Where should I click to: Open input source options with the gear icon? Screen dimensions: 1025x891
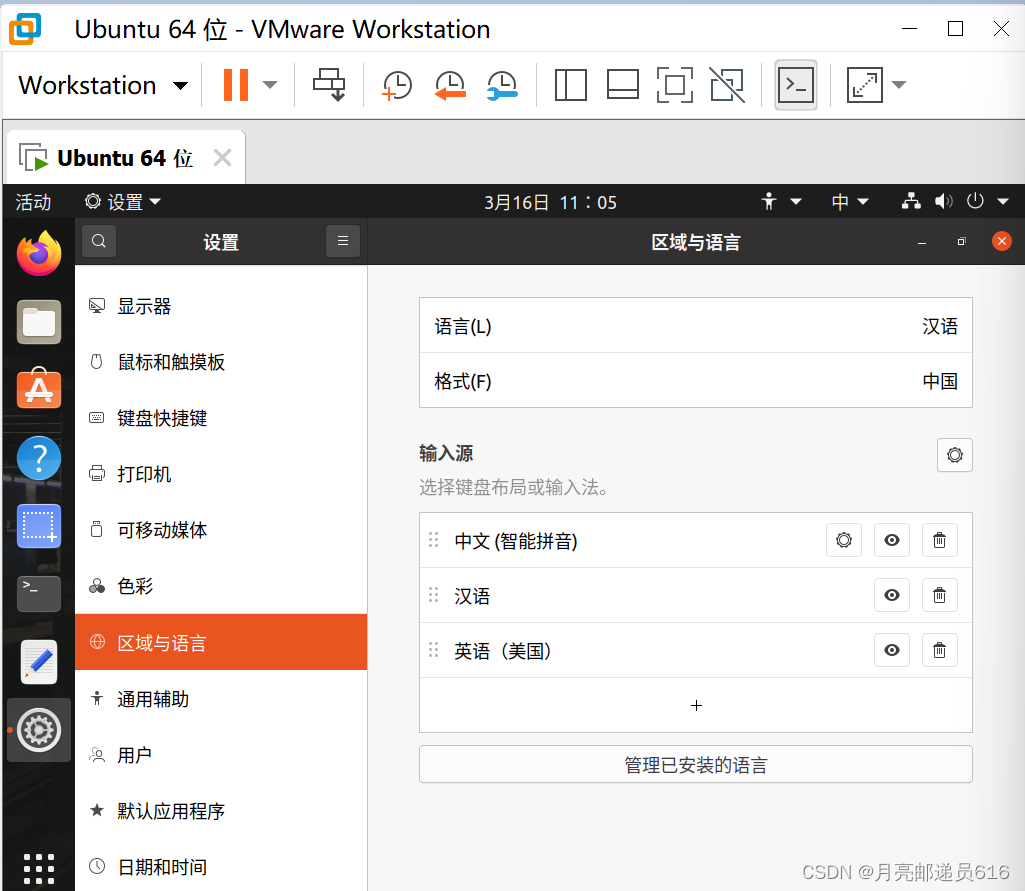tap(954, 455)
